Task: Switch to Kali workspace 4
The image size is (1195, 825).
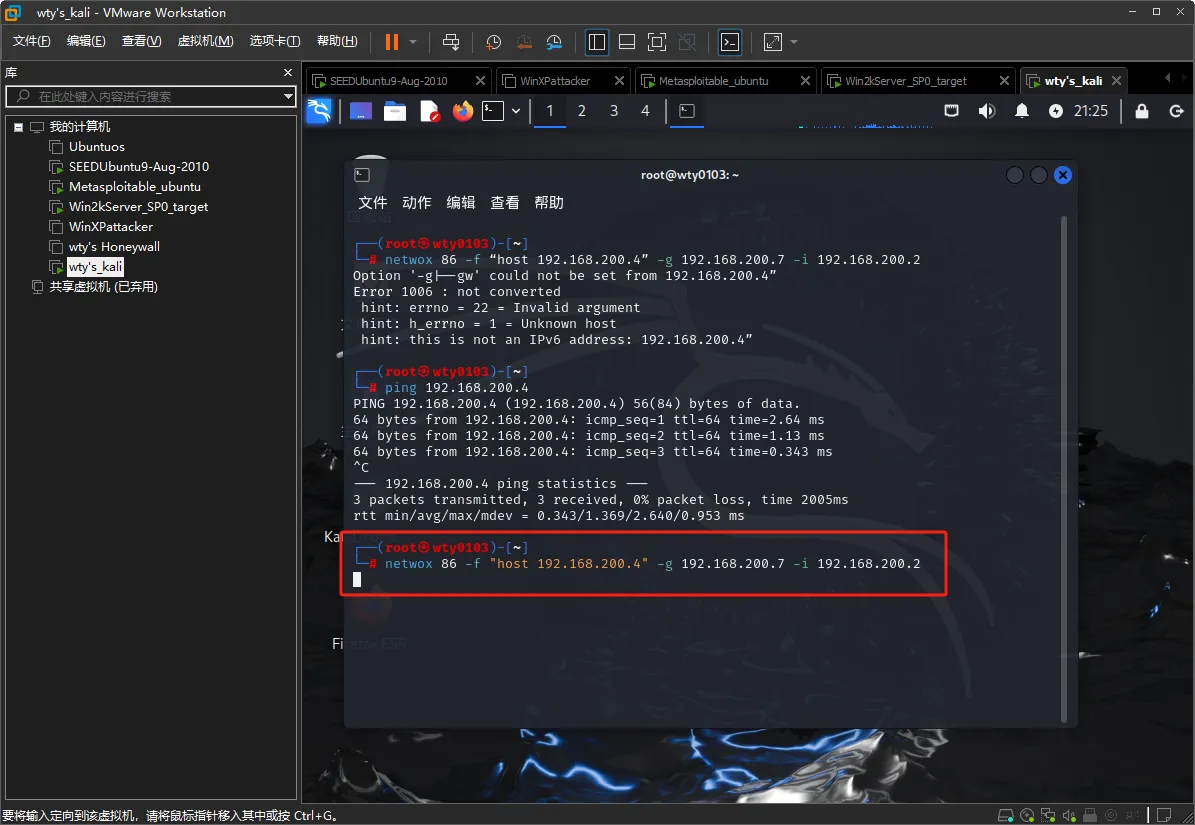Action: (645, 111)
